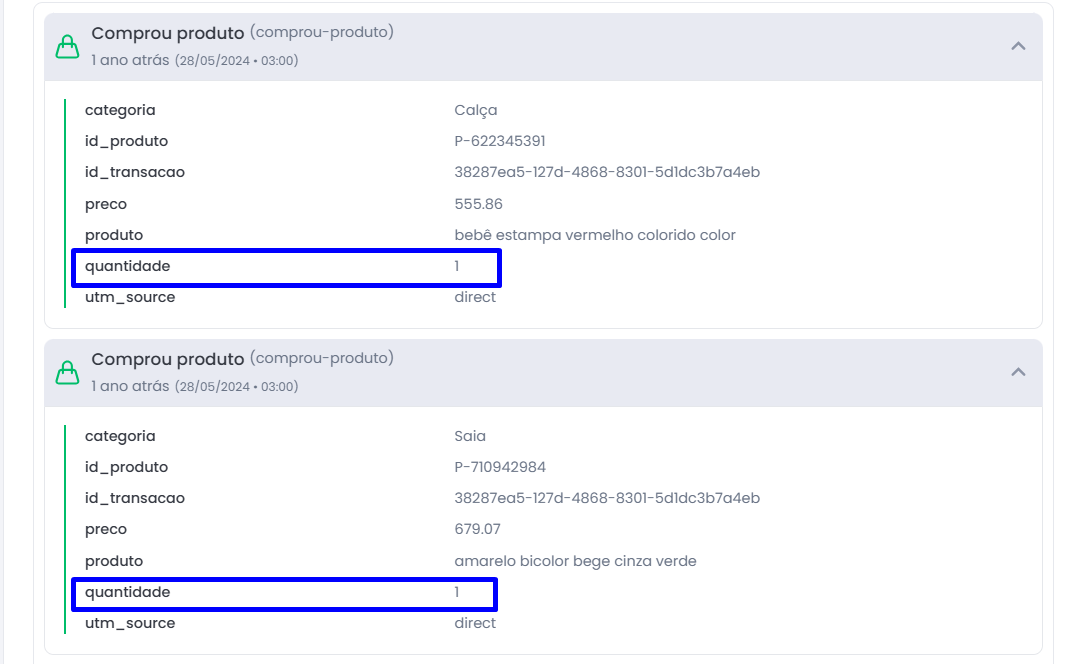
Task: Collapse the Calça purchase event card
Action: pos(1018,46)
